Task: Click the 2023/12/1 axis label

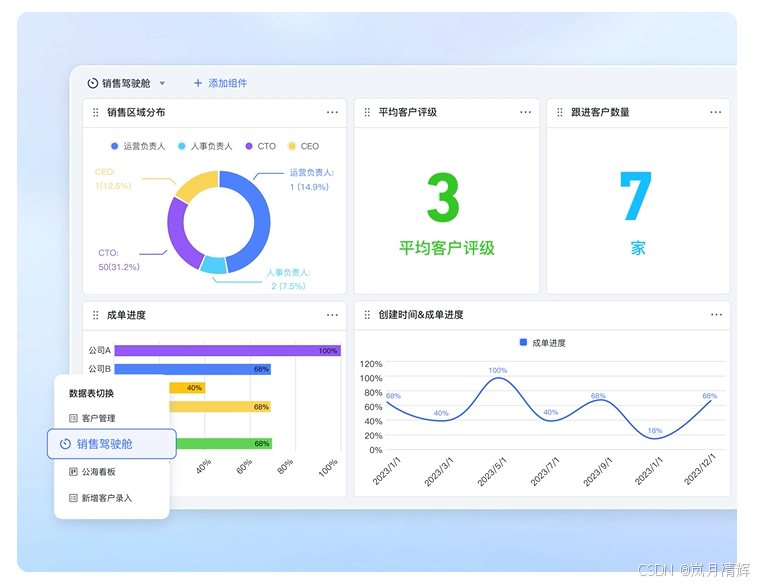Action: click(x=700, y=469)
